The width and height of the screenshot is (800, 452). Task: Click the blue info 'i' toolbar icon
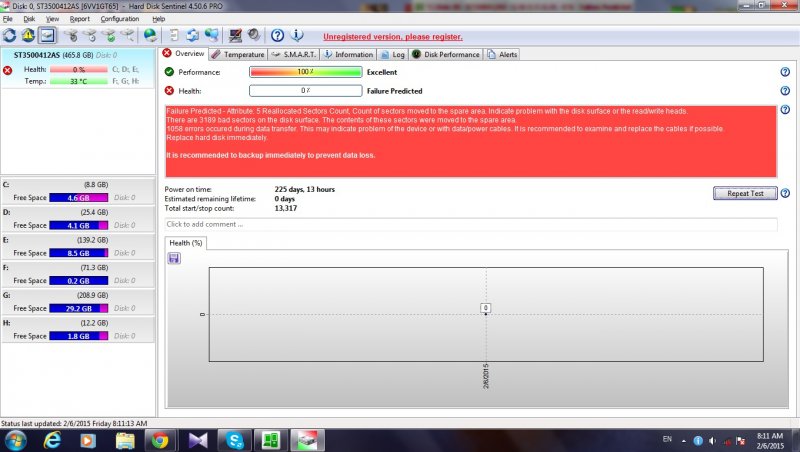pyautogui.click(x=297, y=36)
